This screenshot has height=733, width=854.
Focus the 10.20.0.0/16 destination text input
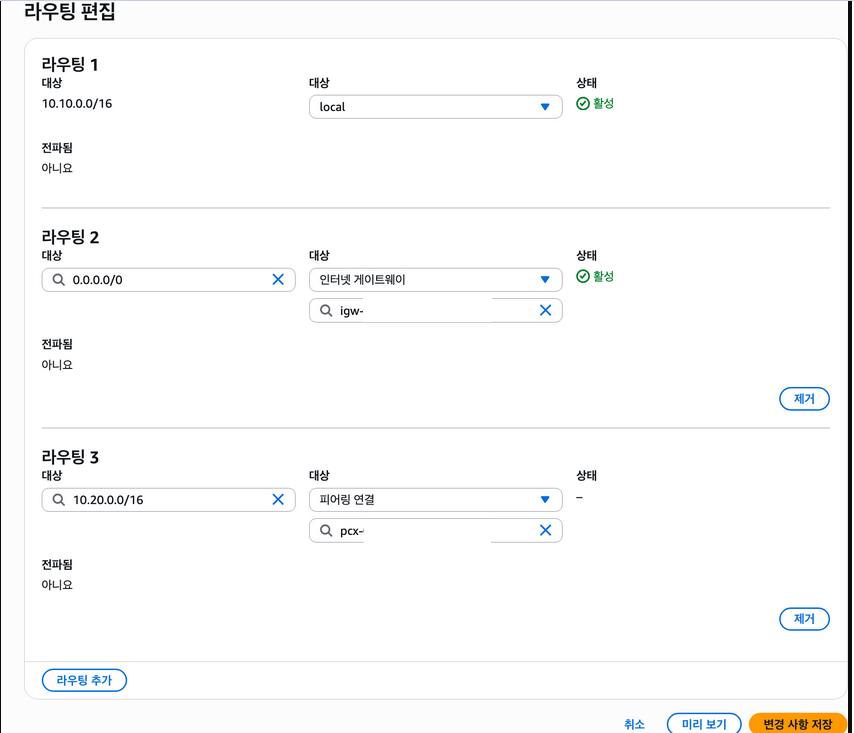coord(165,500)
